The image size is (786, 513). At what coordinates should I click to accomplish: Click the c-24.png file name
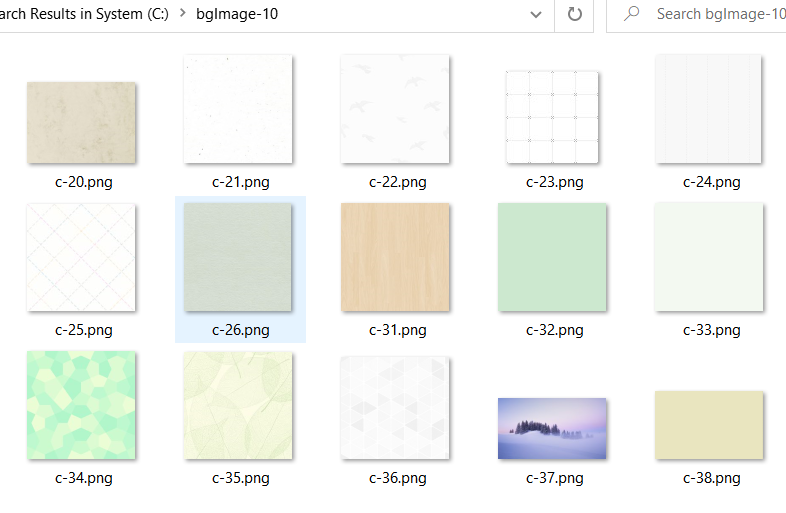point(711,182)
